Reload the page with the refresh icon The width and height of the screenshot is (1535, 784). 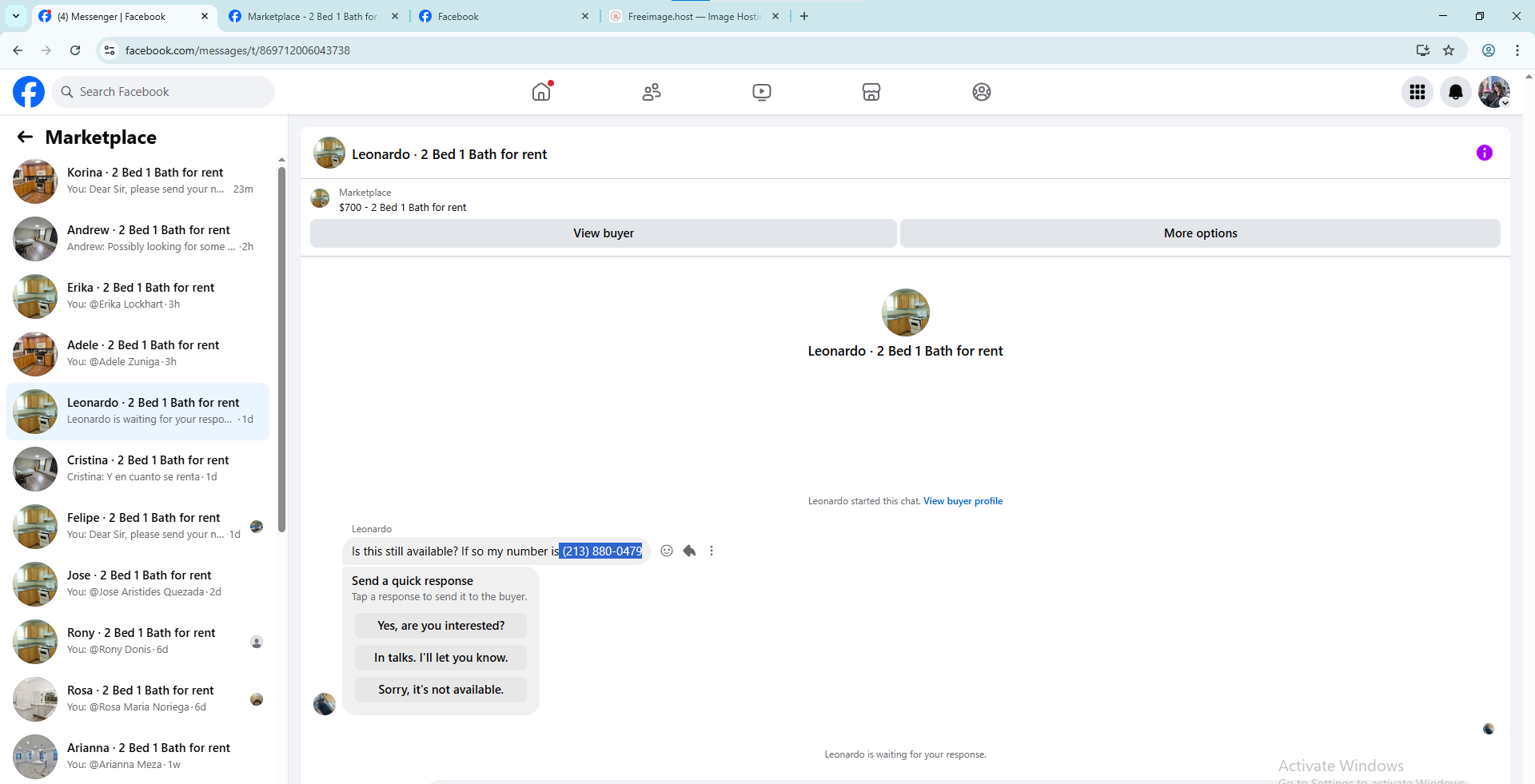[x=75, y=50]
